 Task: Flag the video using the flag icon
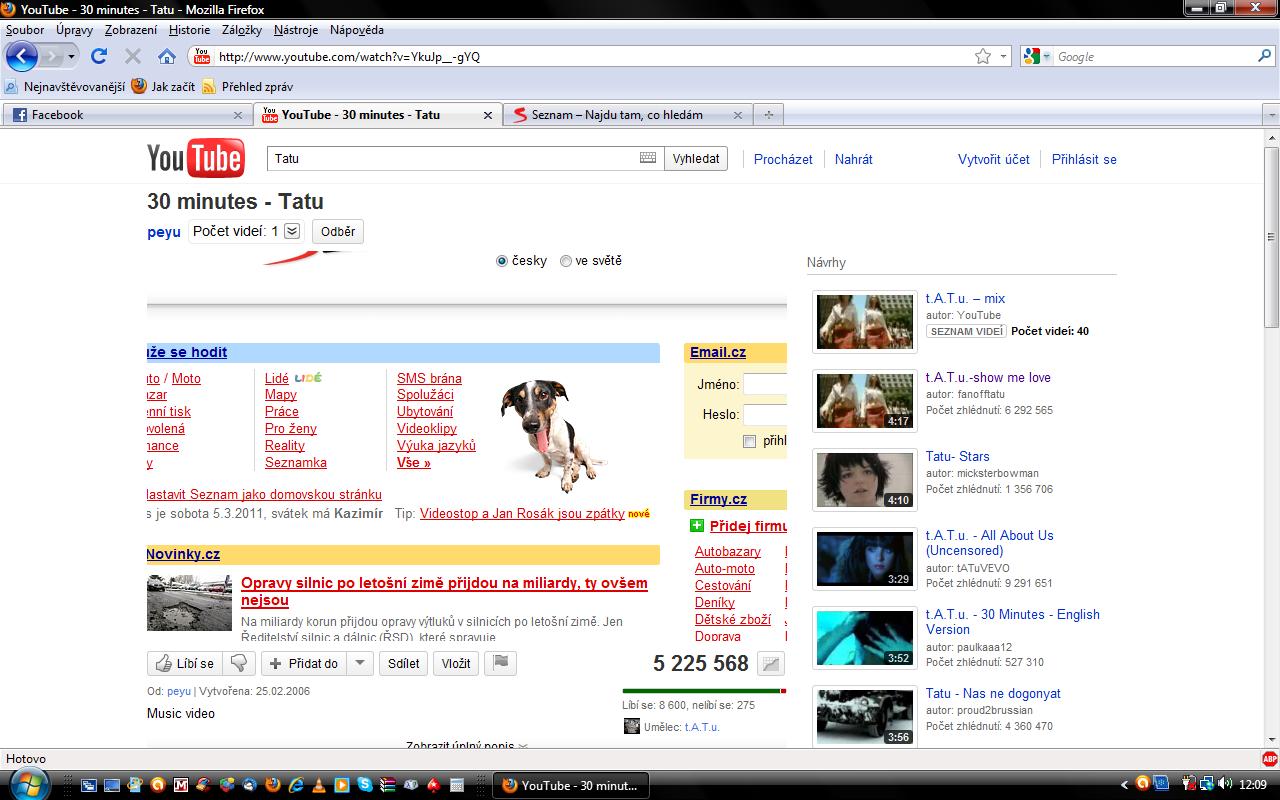coord(502,663)
